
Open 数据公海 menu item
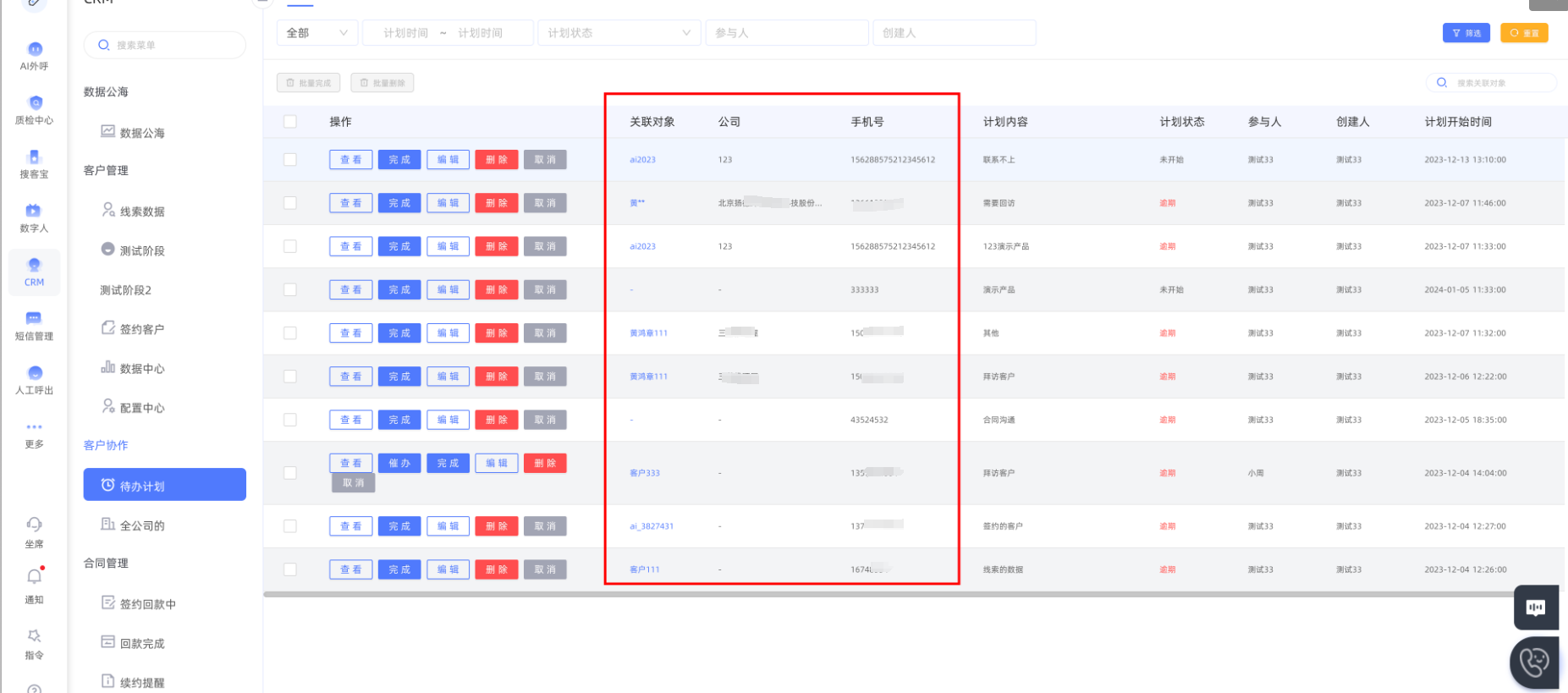click(x=141, y=133)
